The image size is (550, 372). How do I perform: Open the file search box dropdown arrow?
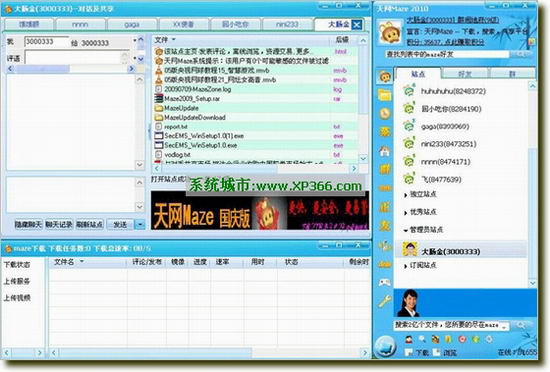(x=504, y=327)
